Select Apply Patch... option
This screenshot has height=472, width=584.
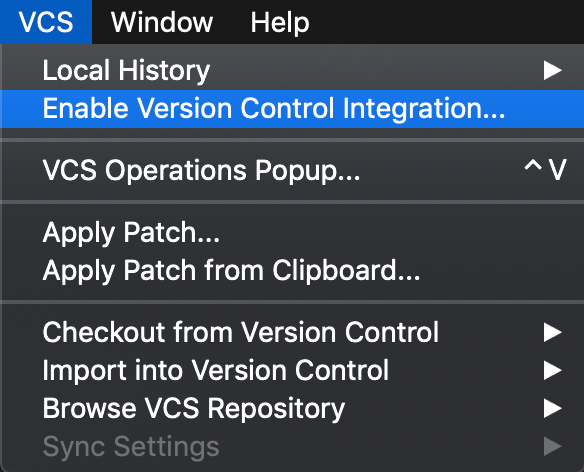292,232
